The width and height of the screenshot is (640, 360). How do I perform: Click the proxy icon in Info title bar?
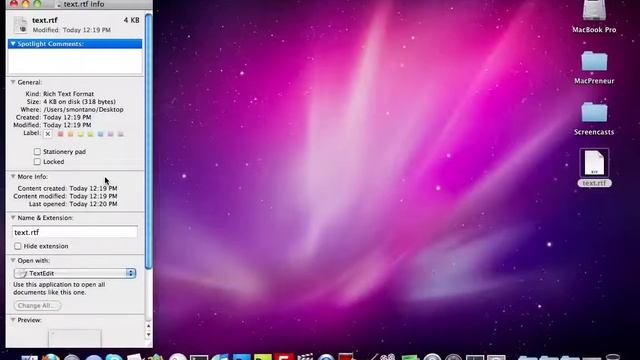point(58,4)
